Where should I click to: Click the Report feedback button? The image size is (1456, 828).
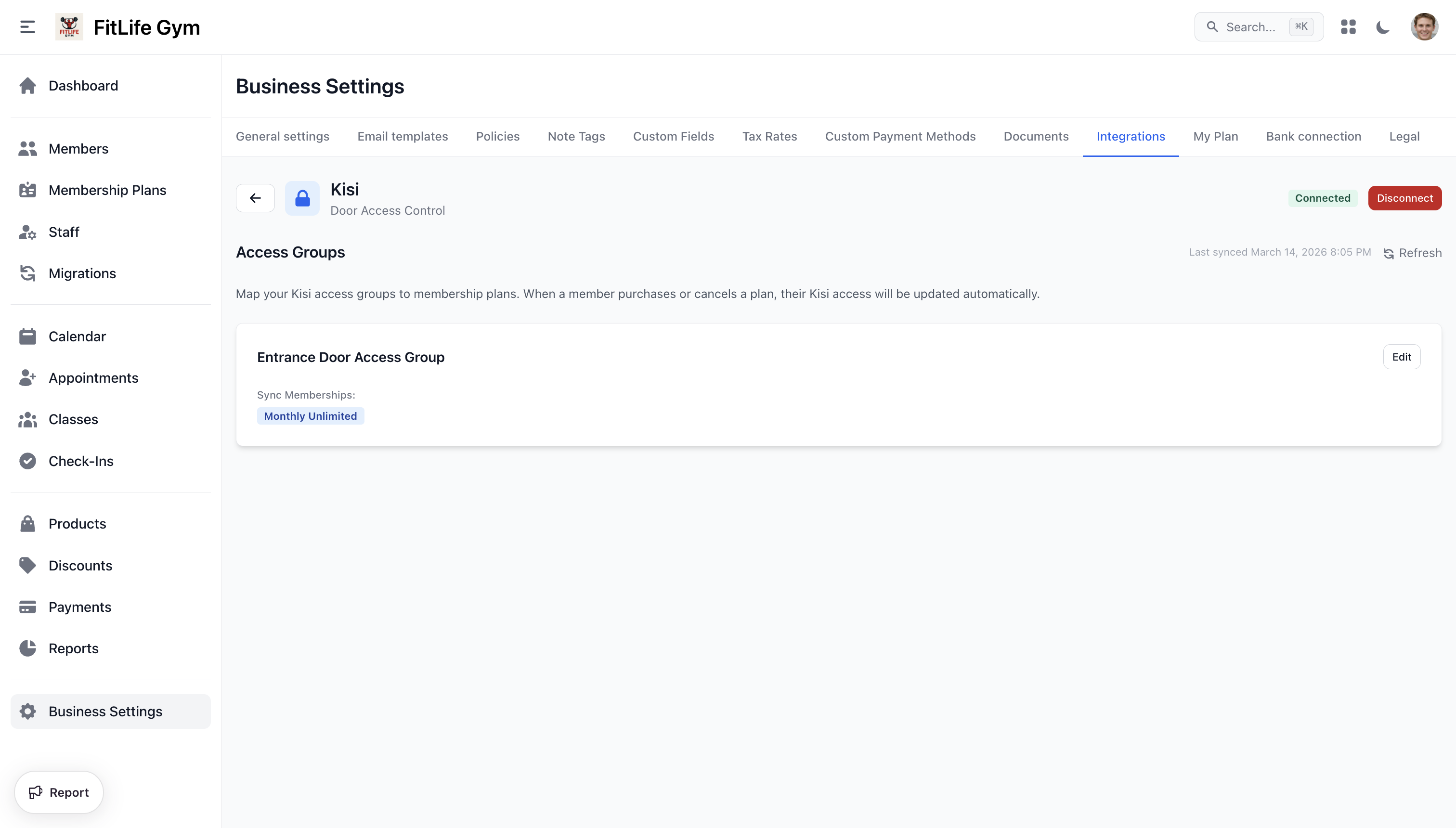[x=59, y=792]
